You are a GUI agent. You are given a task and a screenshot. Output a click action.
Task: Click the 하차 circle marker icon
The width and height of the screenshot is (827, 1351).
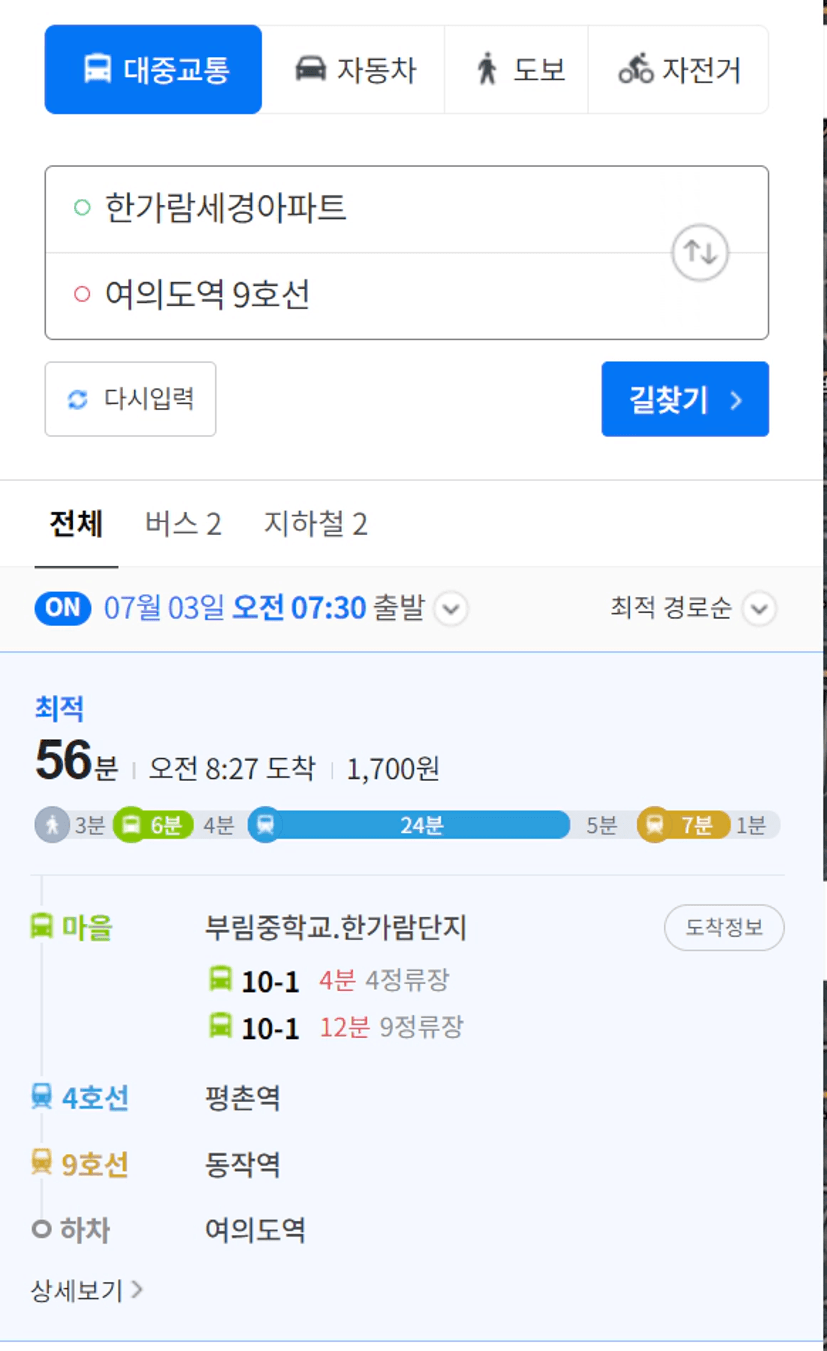pyautogui.click(x=41, y=1229)
